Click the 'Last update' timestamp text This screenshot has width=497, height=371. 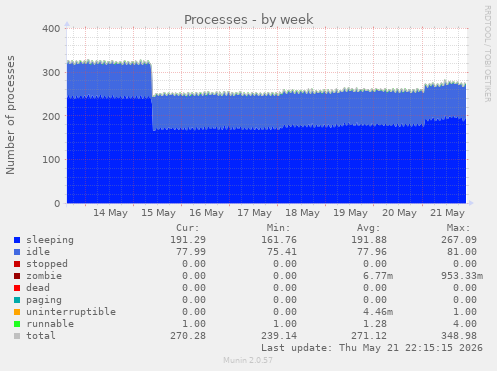(x=372, y=348)
